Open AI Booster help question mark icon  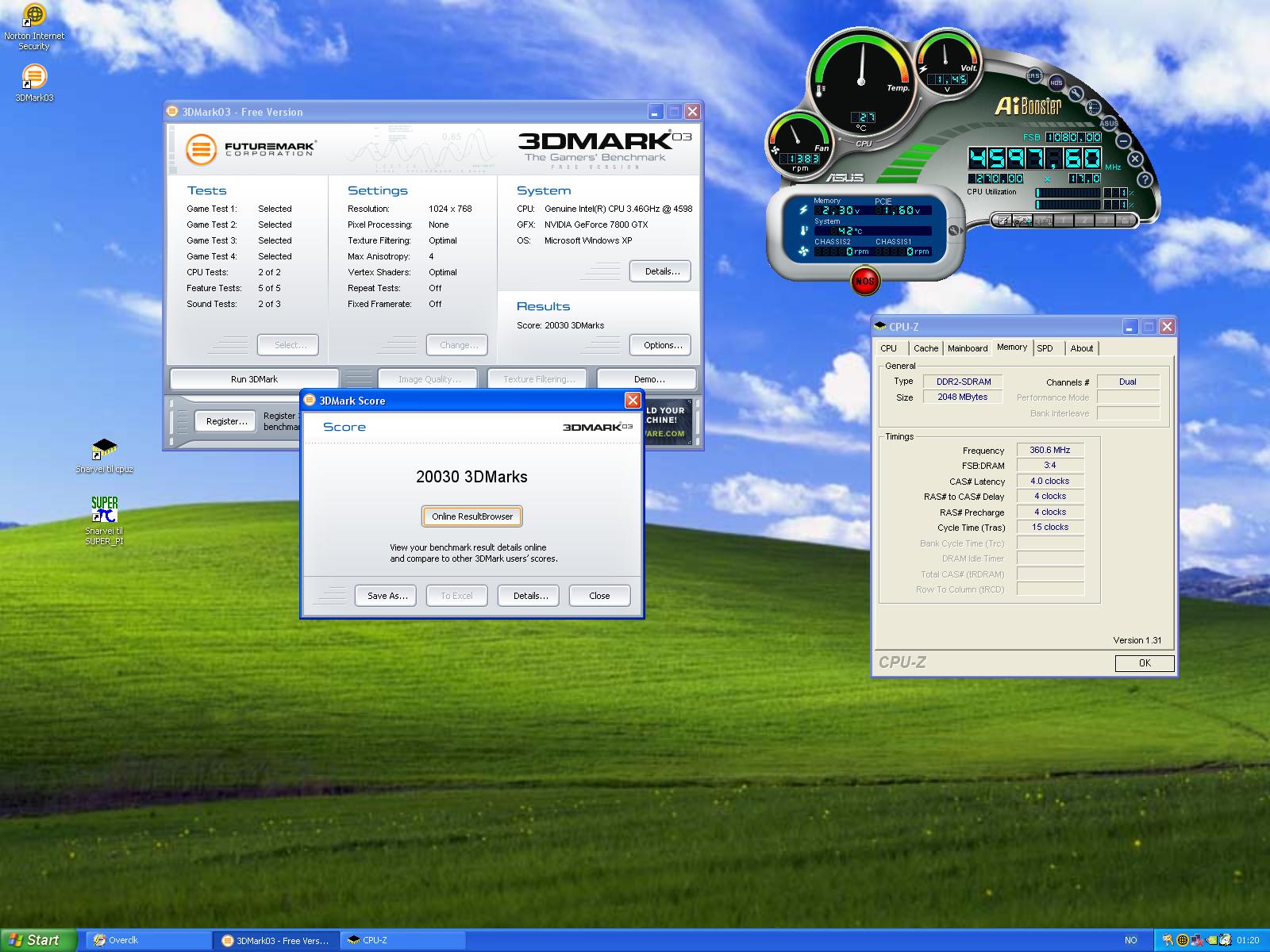(x=1145, y=179)
